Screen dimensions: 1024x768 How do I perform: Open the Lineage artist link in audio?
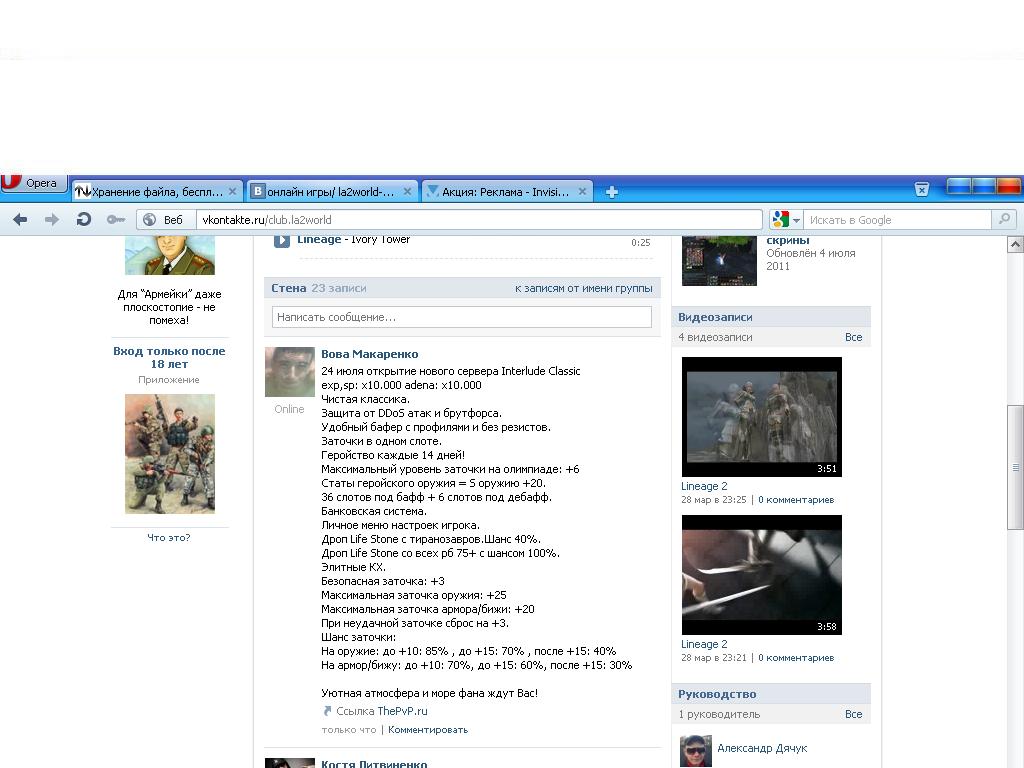pos(319,240)
